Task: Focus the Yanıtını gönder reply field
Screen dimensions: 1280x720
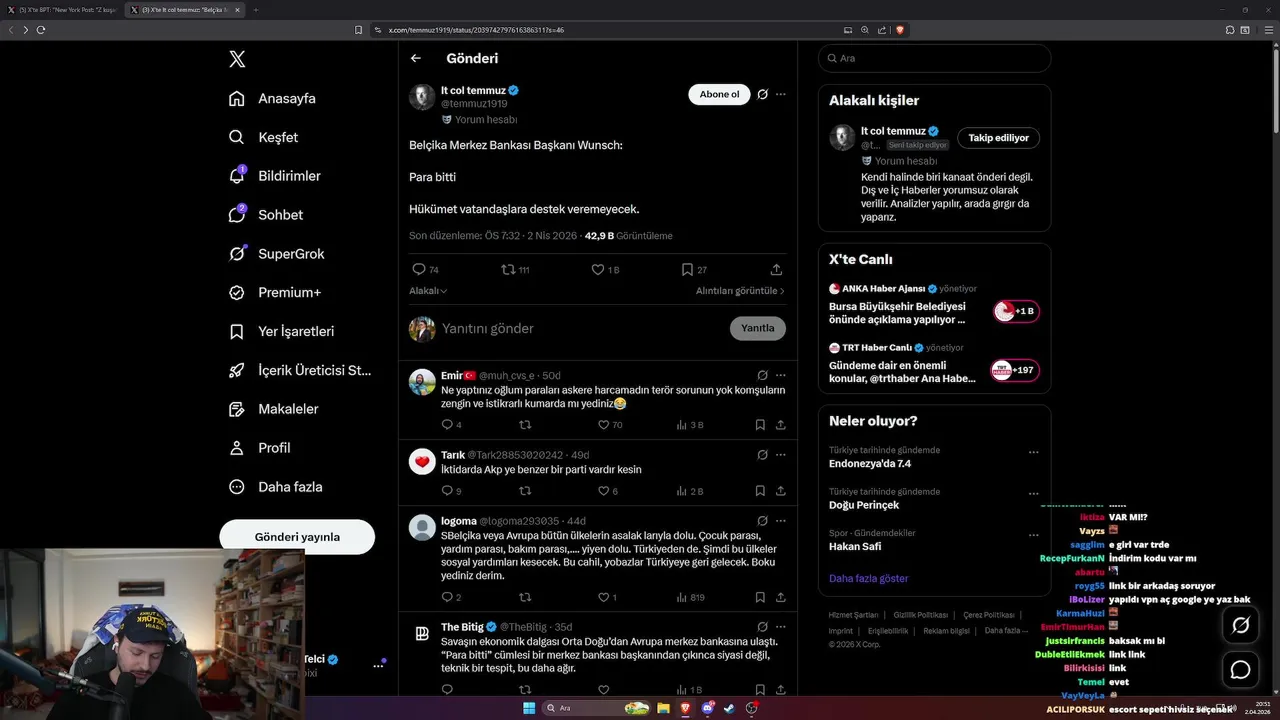Action: click(580, 329)
